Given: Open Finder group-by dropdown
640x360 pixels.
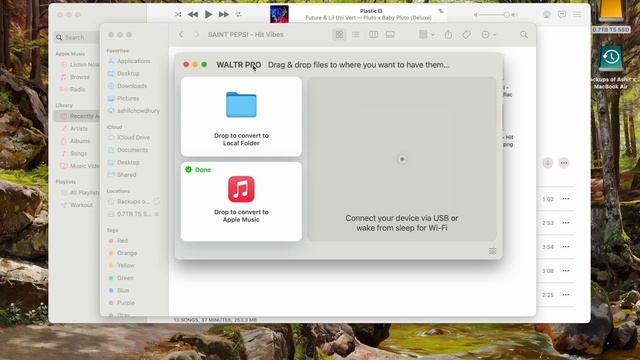Looking at the screenshot, I should 427,35.
